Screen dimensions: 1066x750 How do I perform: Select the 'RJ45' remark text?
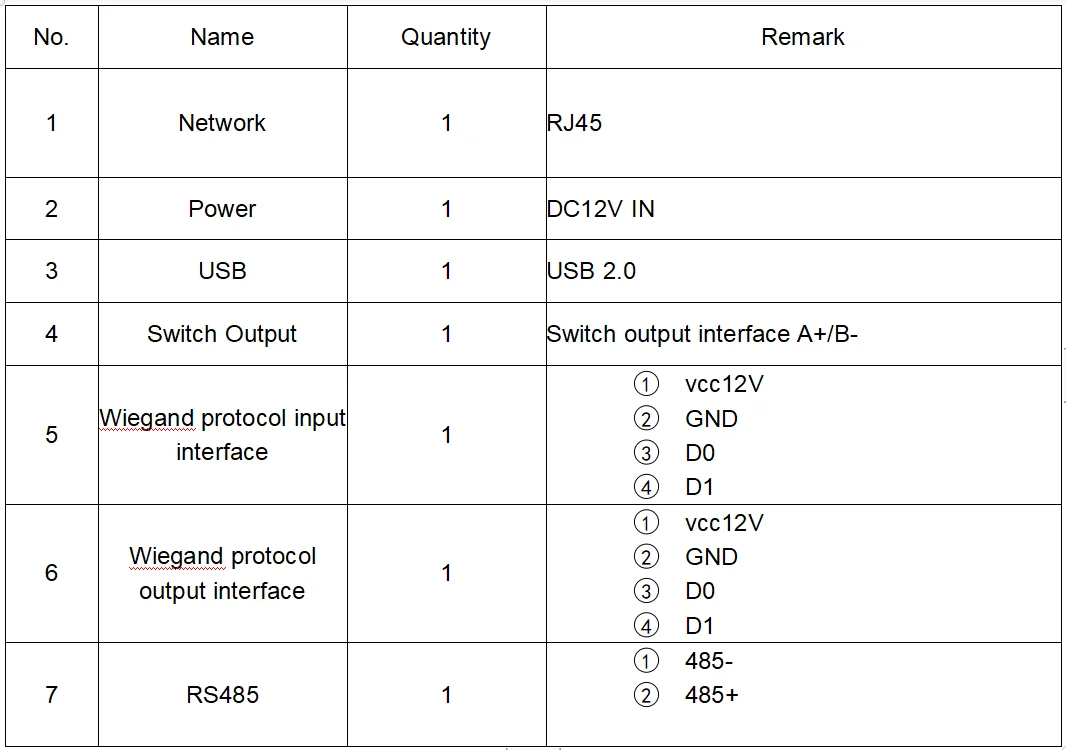tap(574, 123)
